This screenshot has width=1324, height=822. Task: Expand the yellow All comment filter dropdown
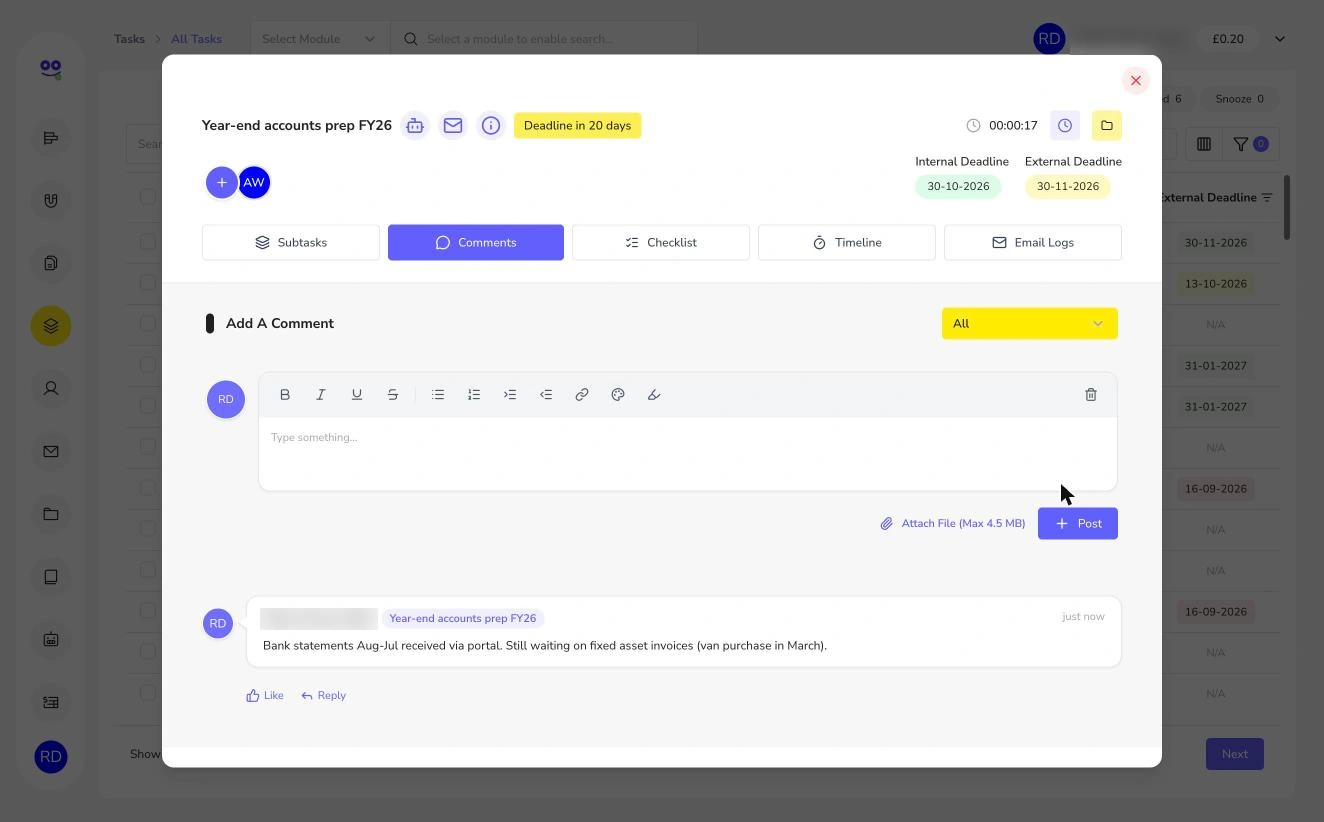[x=1030, y=324]
